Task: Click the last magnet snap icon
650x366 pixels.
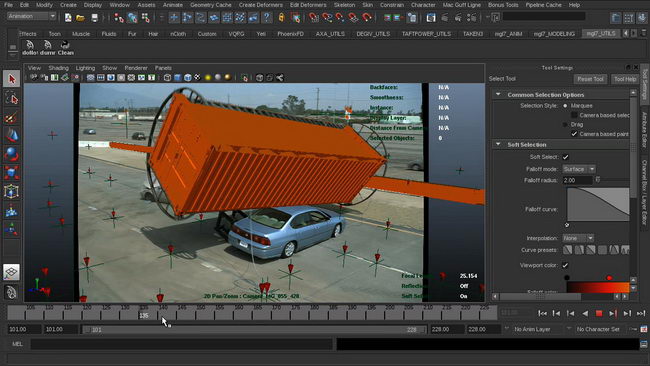Action: (367, 17)
